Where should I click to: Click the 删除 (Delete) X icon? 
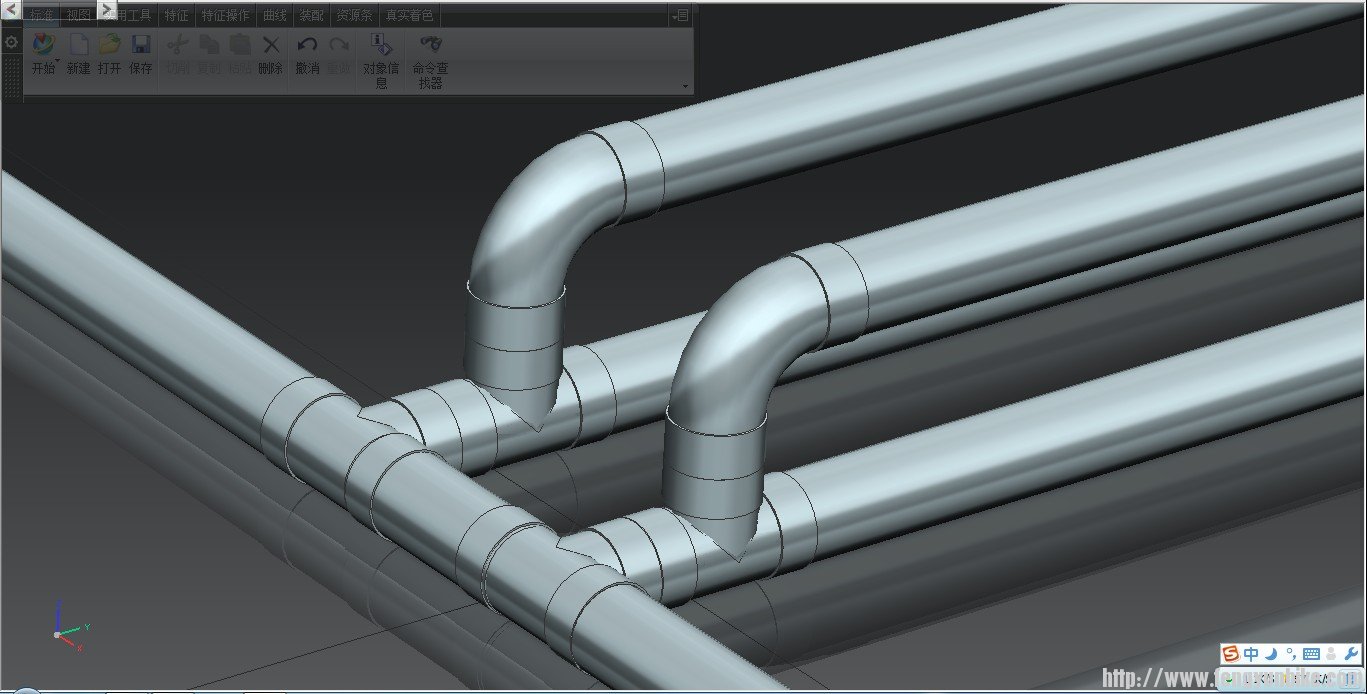coord(270,46)
